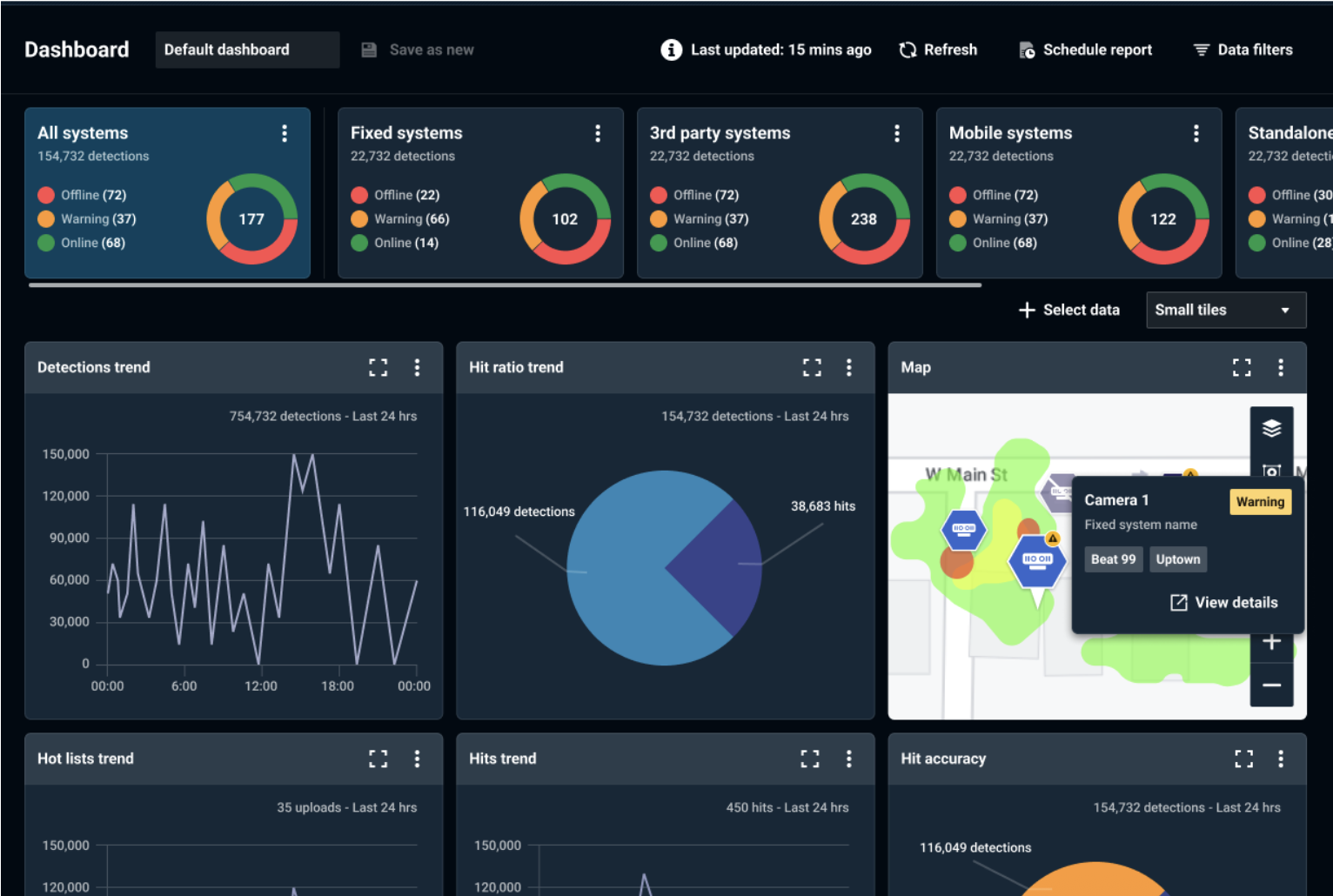
Task: Select the All systems summary card
Action: pos(167,193)
